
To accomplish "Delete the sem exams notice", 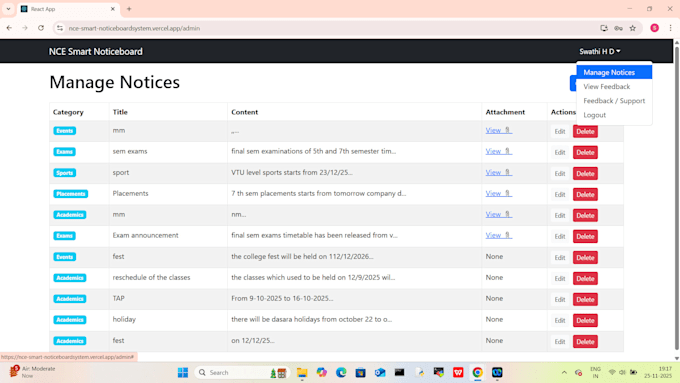I will point(585,152).
